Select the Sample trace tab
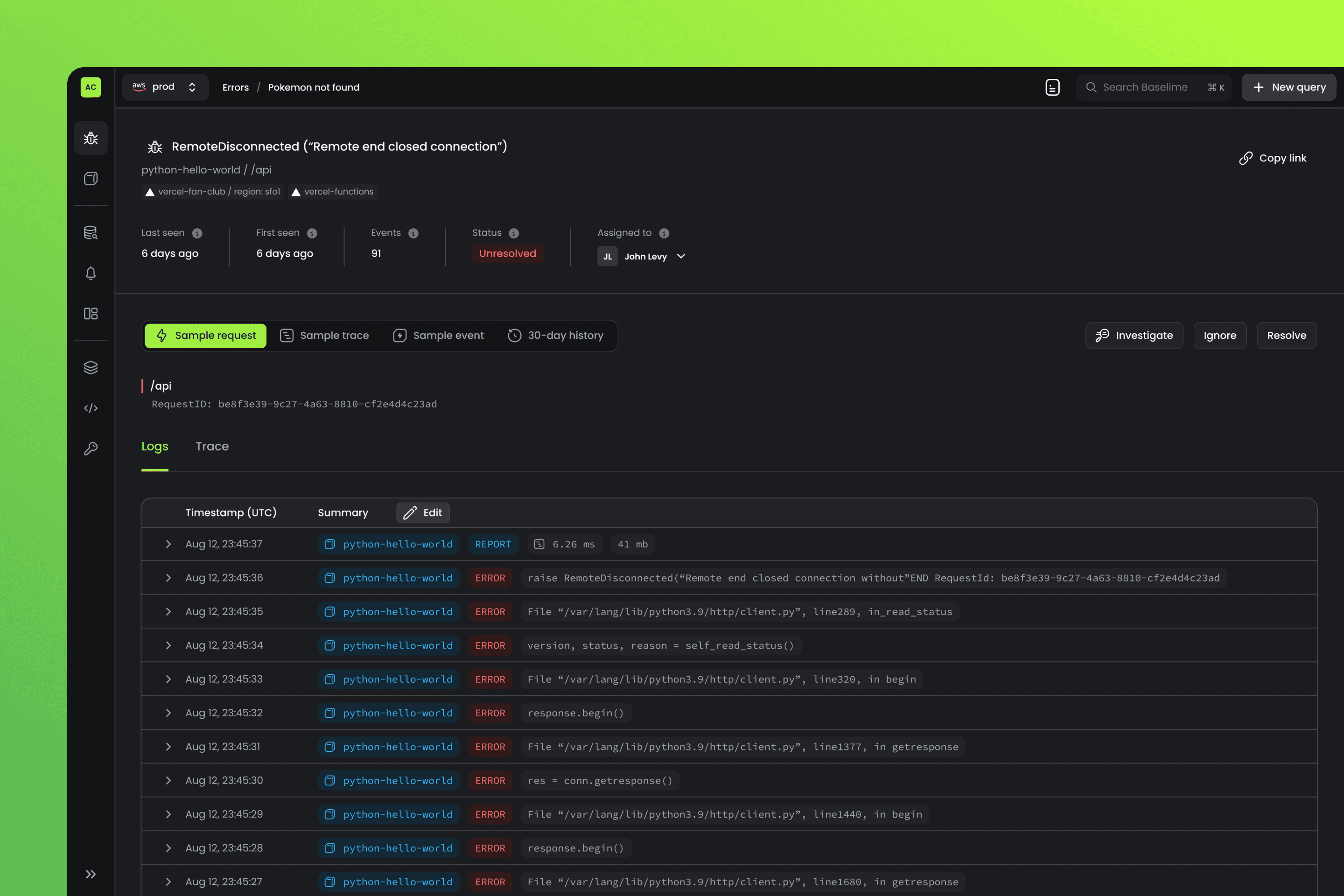This screenshot has width=1344, height=896. [325, 336]
